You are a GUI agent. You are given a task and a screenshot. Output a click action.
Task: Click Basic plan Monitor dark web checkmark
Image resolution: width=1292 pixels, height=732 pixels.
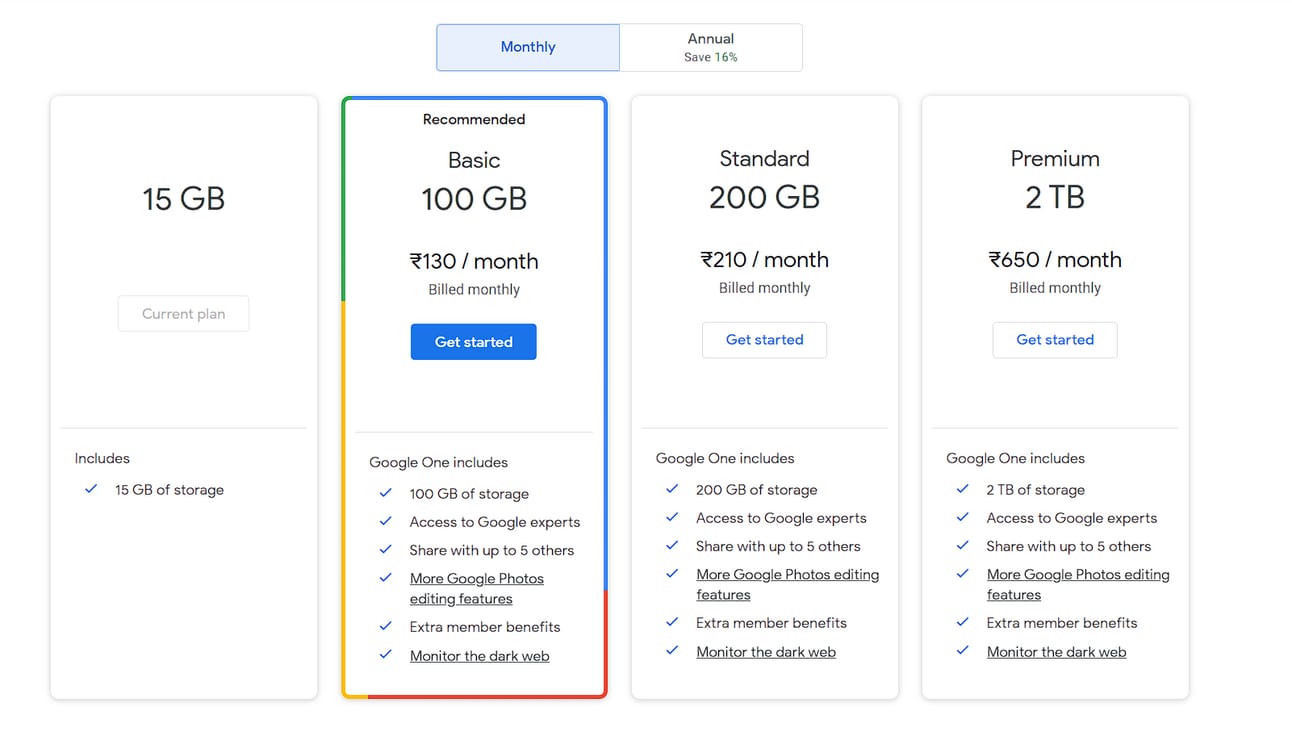(x=385, y=655)
